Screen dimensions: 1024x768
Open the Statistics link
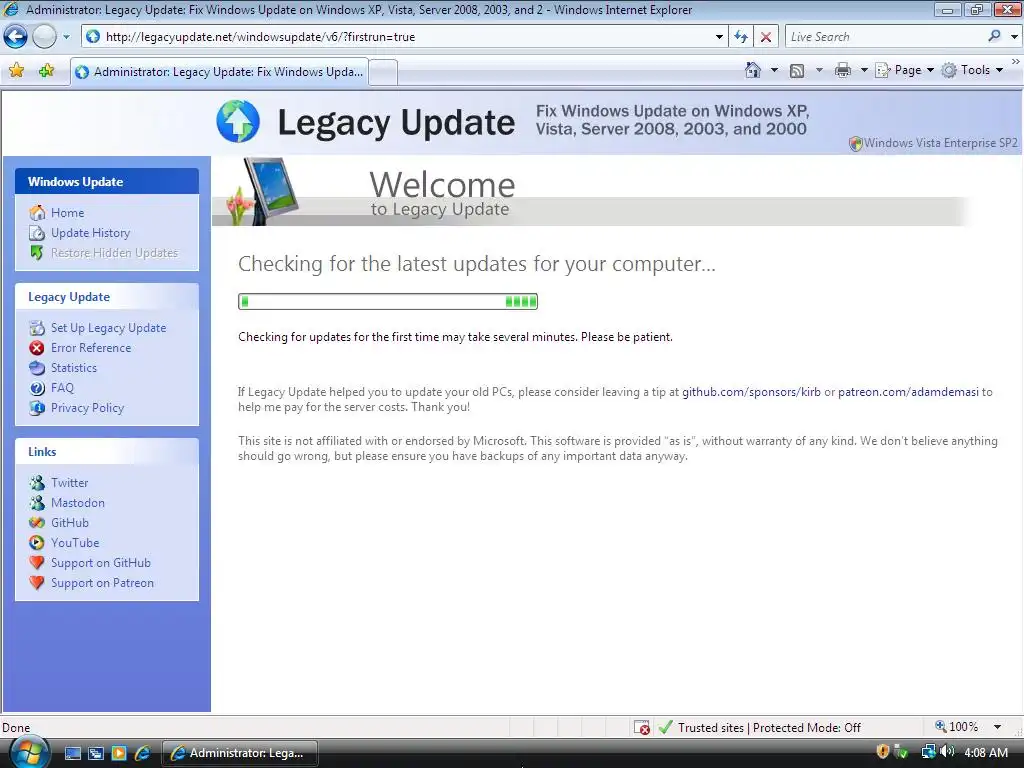coord(74,368)
